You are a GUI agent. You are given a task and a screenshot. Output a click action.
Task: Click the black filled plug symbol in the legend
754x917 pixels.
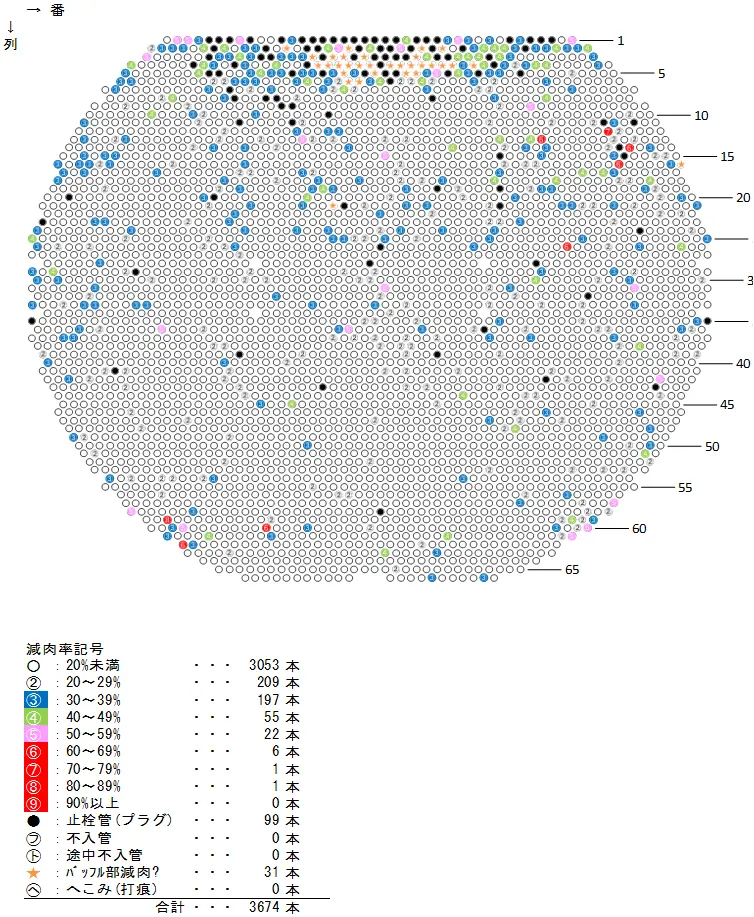coord(34,821)
